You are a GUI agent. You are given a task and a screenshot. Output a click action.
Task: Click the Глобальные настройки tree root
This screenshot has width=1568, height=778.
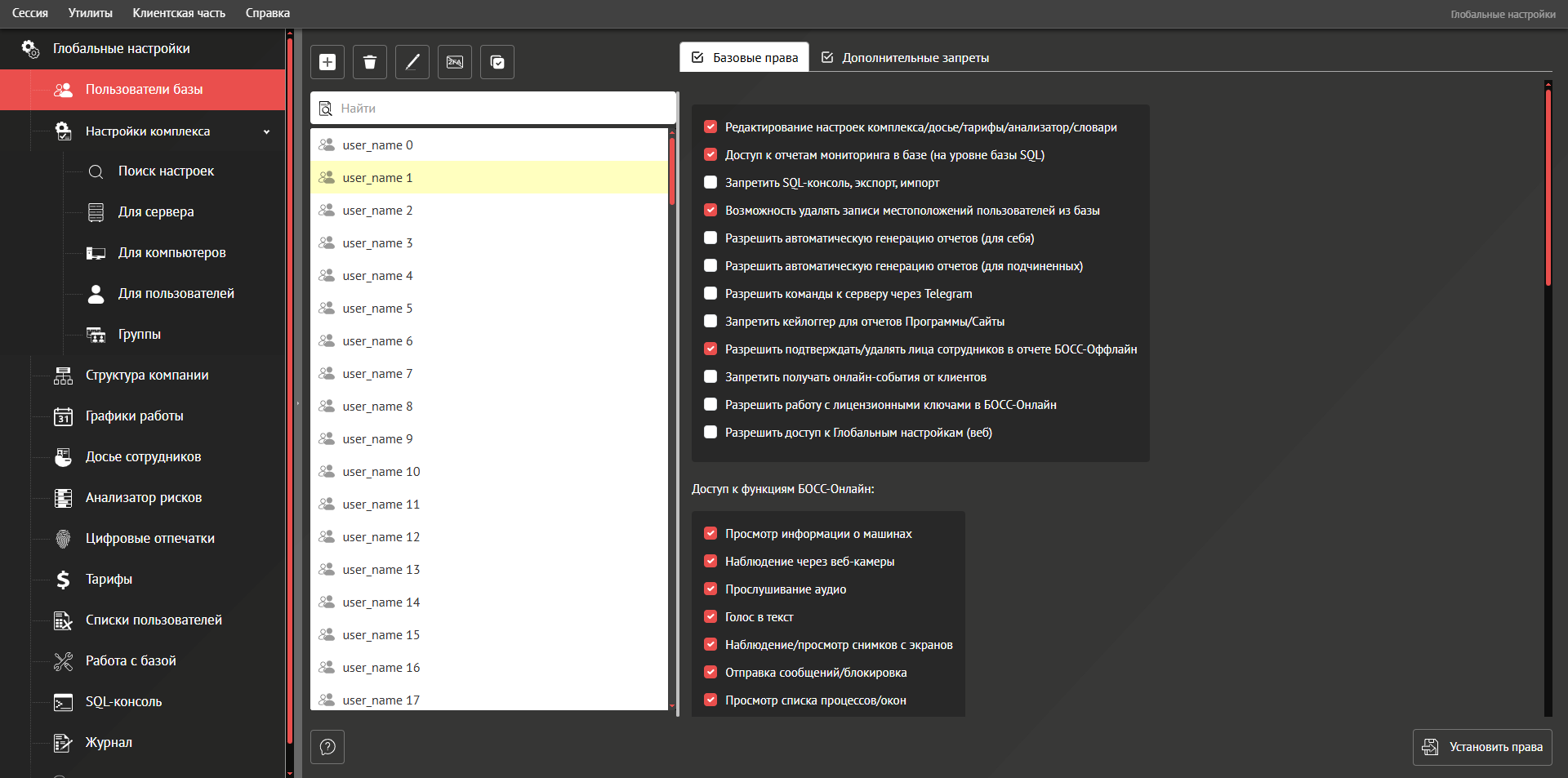coord(121,49)
